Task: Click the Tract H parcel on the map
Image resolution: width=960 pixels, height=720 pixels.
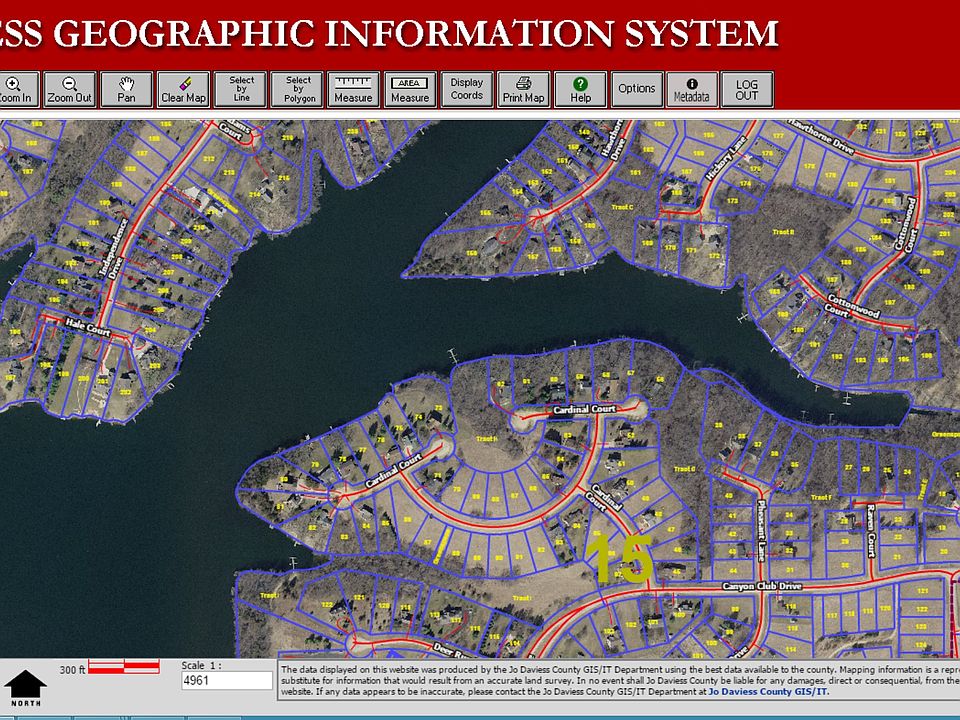Action: 486,438
